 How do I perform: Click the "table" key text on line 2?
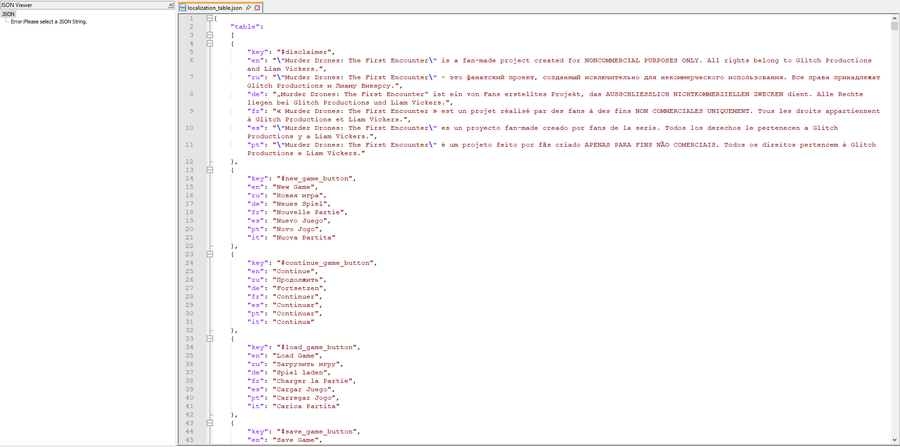point(246,26)
